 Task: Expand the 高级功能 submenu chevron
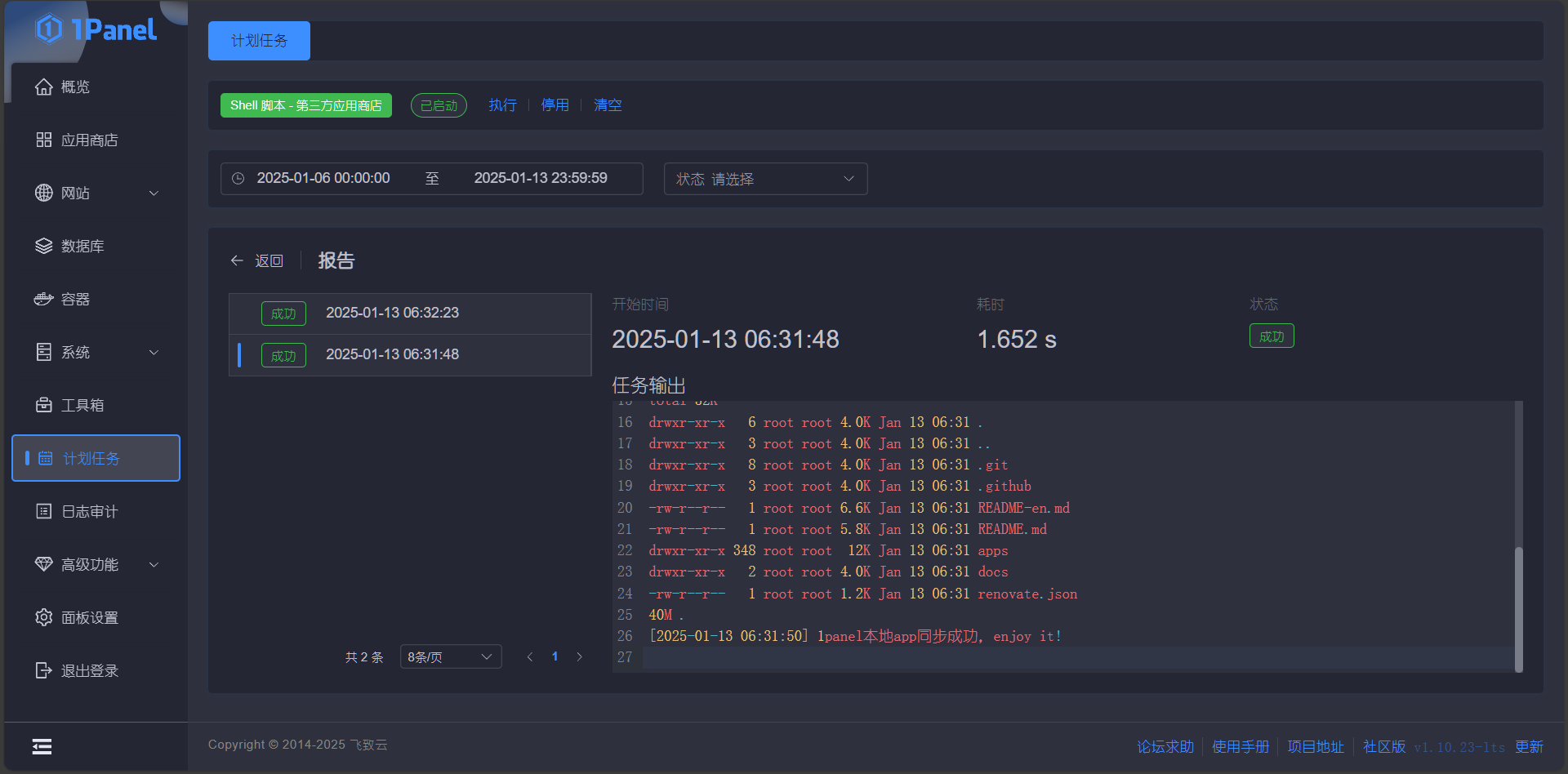coord(154,565)
